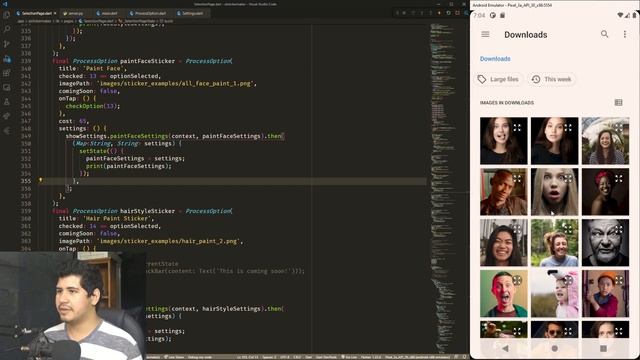Screen dimensions: 640x360
Task: Open Run and Debug view in activity bar
Action: [x=7, y=59]
